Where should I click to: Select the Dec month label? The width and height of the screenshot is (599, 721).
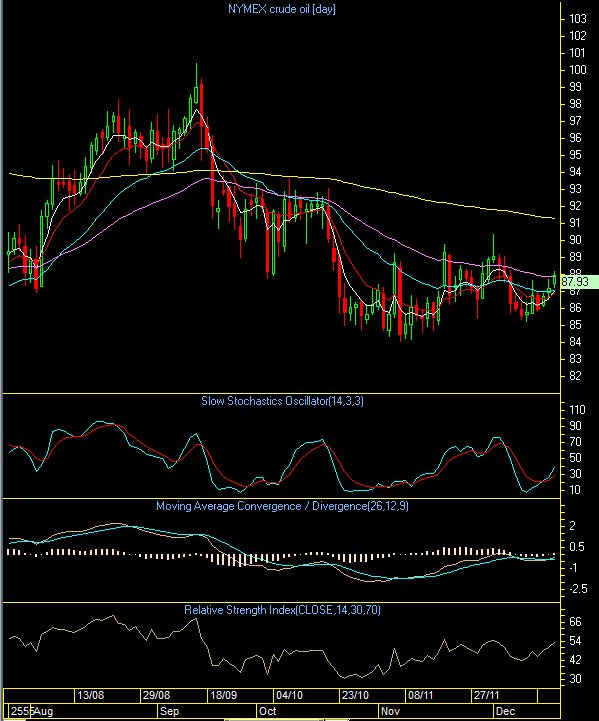click(505, 711)
